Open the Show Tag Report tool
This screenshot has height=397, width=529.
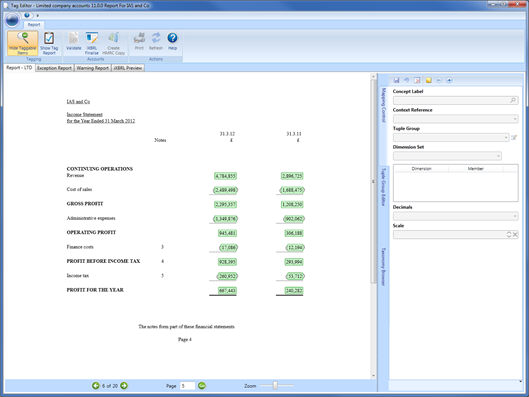[49, 43]
